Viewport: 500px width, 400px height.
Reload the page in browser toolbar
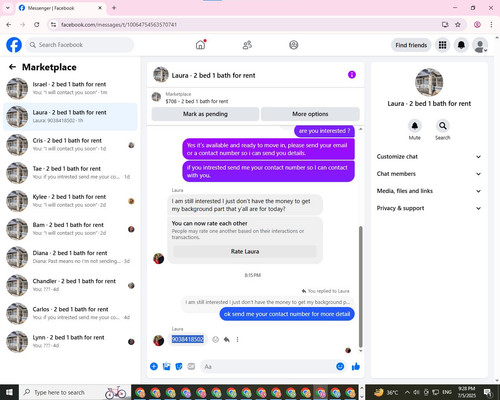(37, 24)
